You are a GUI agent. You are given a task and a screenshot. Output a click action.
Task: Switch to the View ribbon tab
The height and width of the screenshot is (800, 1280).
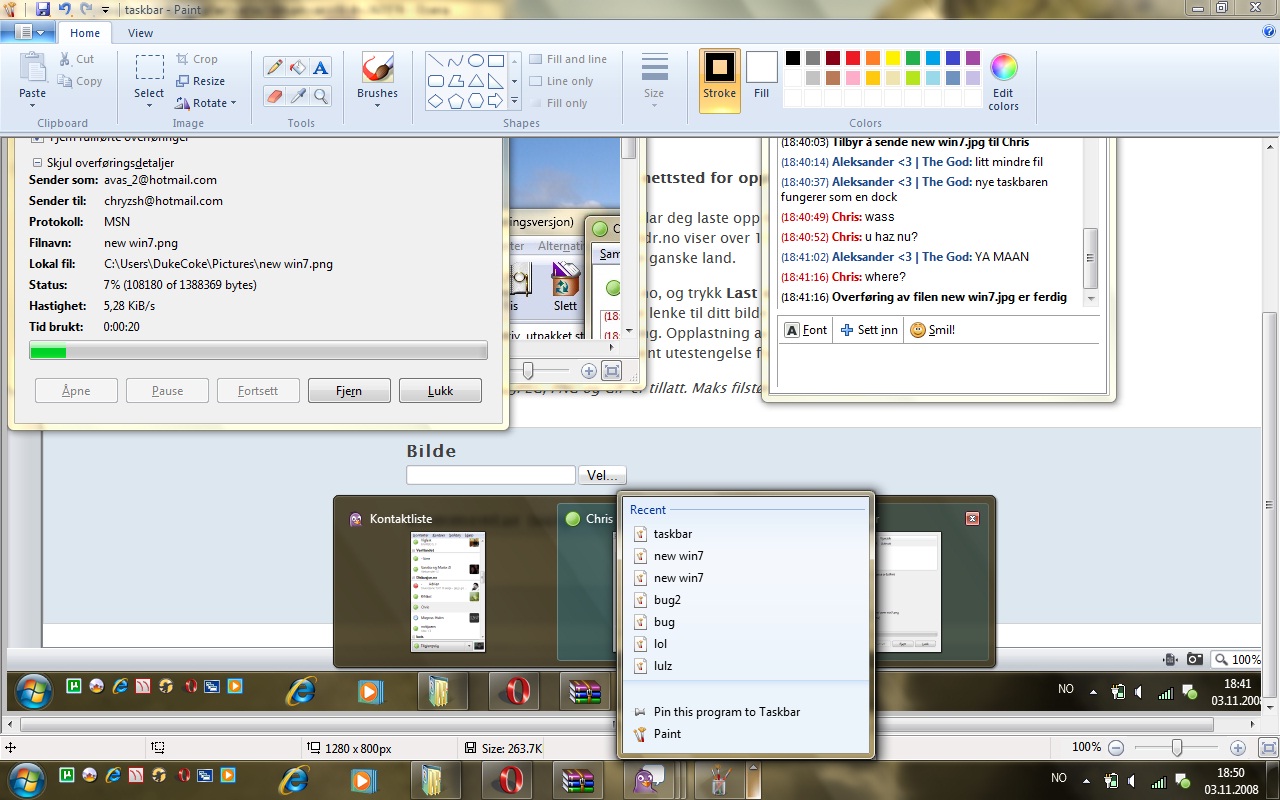(x=141, y=33)
